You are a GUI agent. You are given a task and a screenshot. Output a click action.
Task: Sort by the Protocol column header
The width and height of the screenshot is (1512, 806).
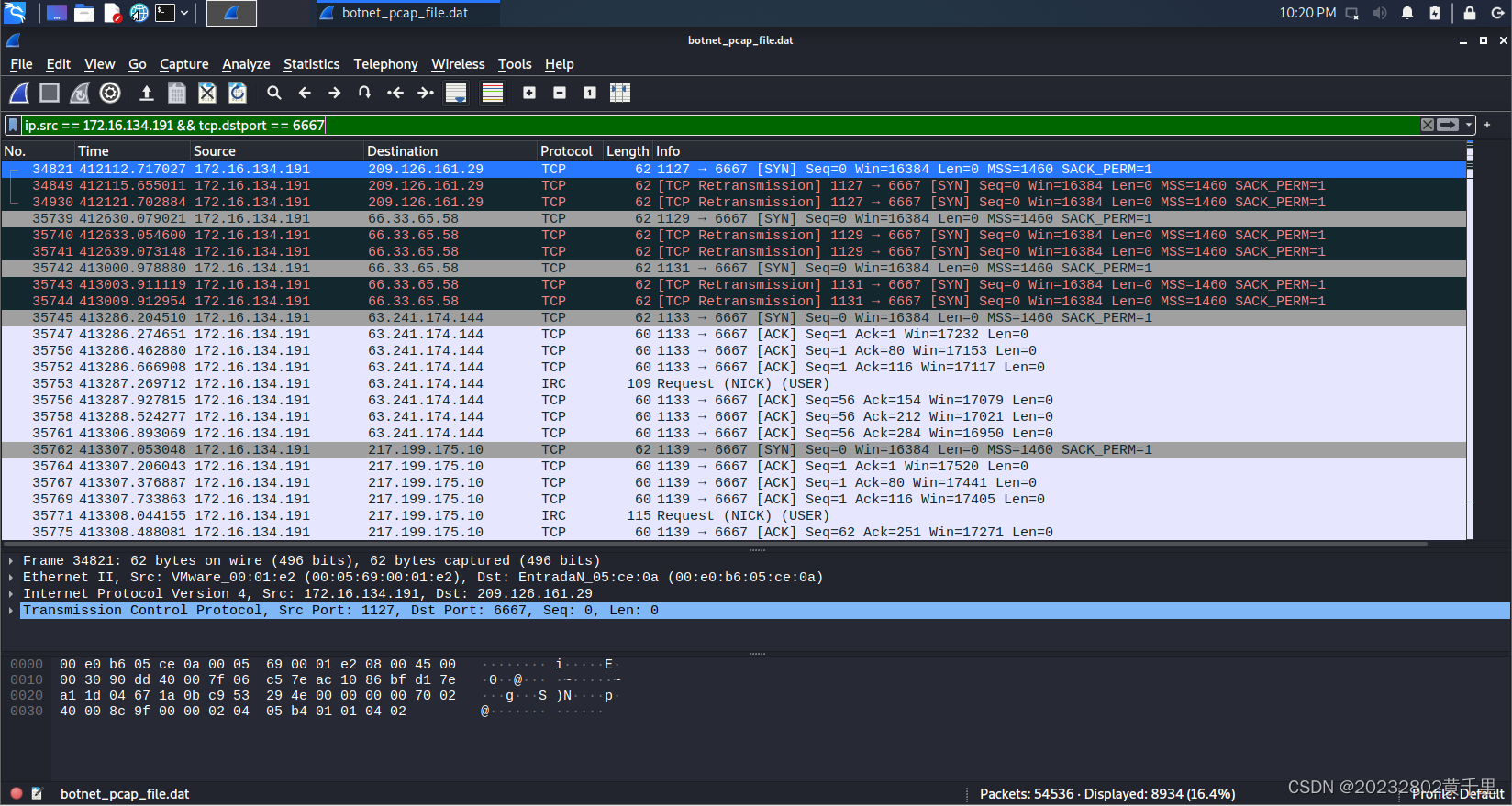tap(569, 151)
